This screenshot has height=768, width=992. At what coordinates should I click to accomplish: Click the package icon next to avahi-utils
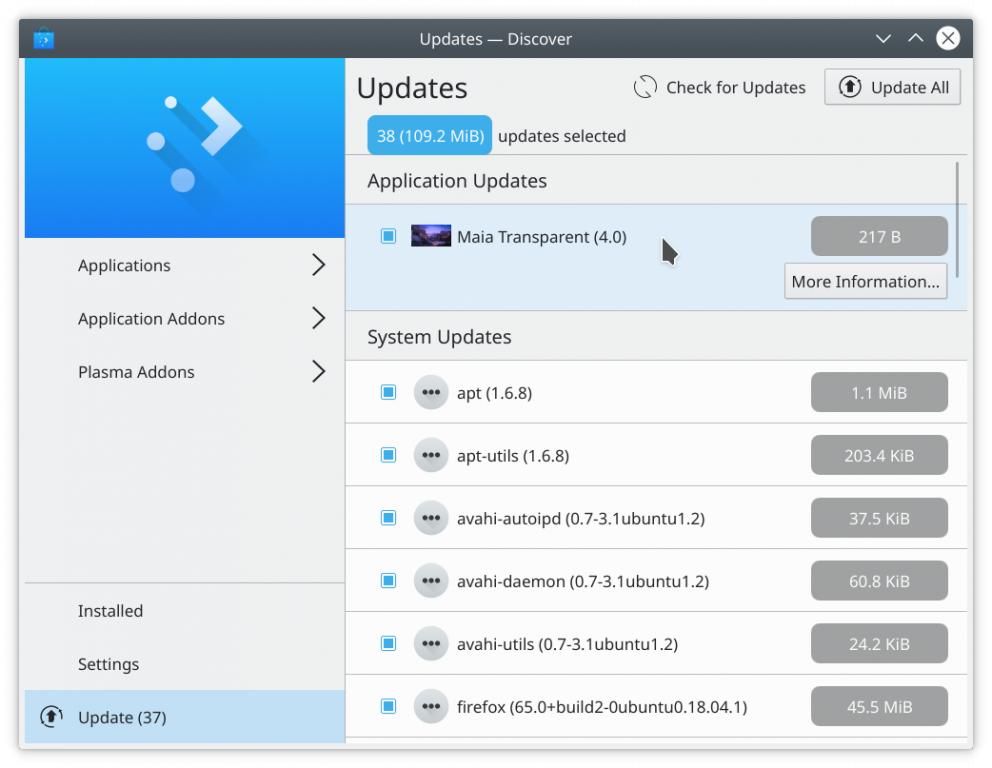pyautogui.click(x=431, y=643)
